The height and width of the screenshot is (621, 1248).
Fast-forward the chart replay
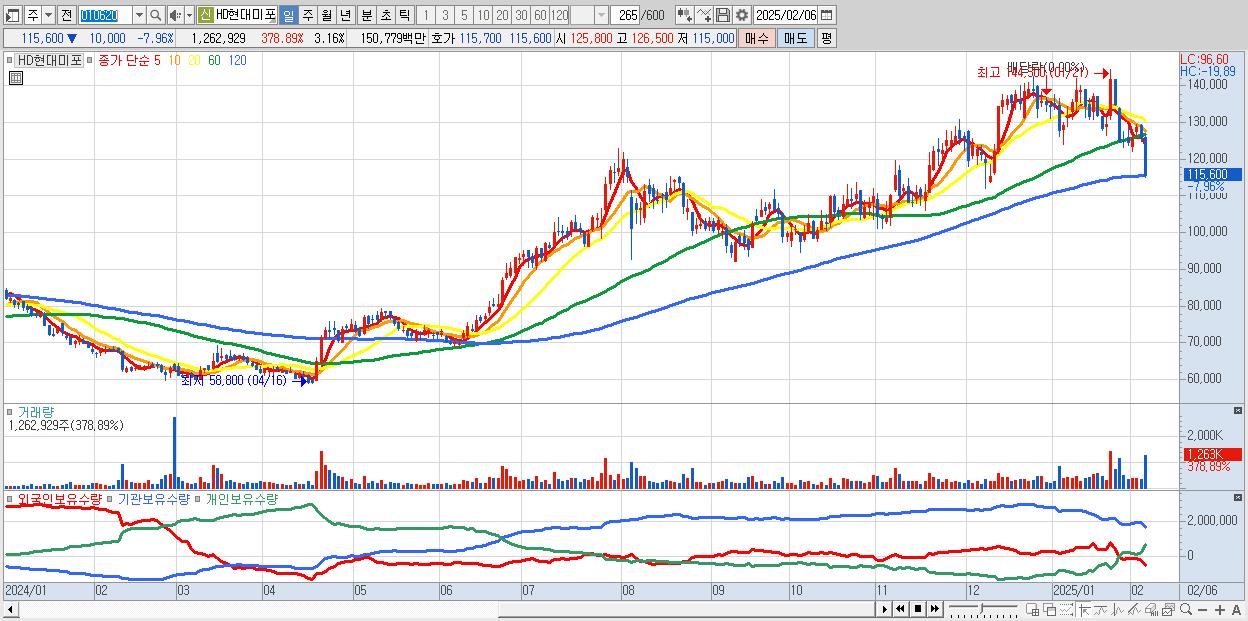tap(934, 609)
